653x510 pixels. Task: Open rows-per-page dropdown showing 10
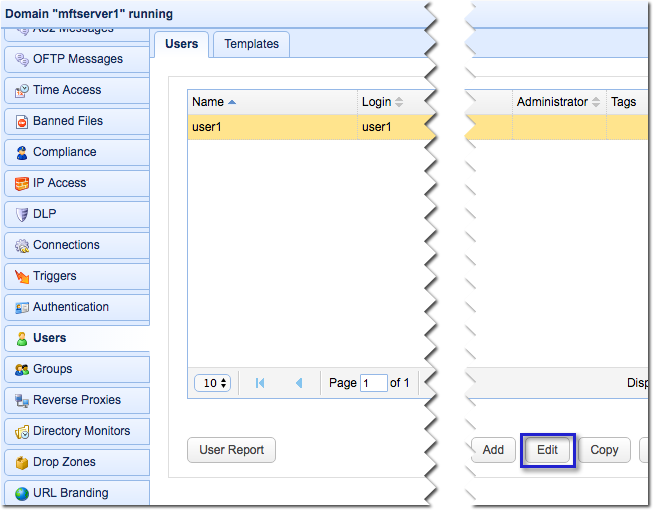tap(212, 383)
